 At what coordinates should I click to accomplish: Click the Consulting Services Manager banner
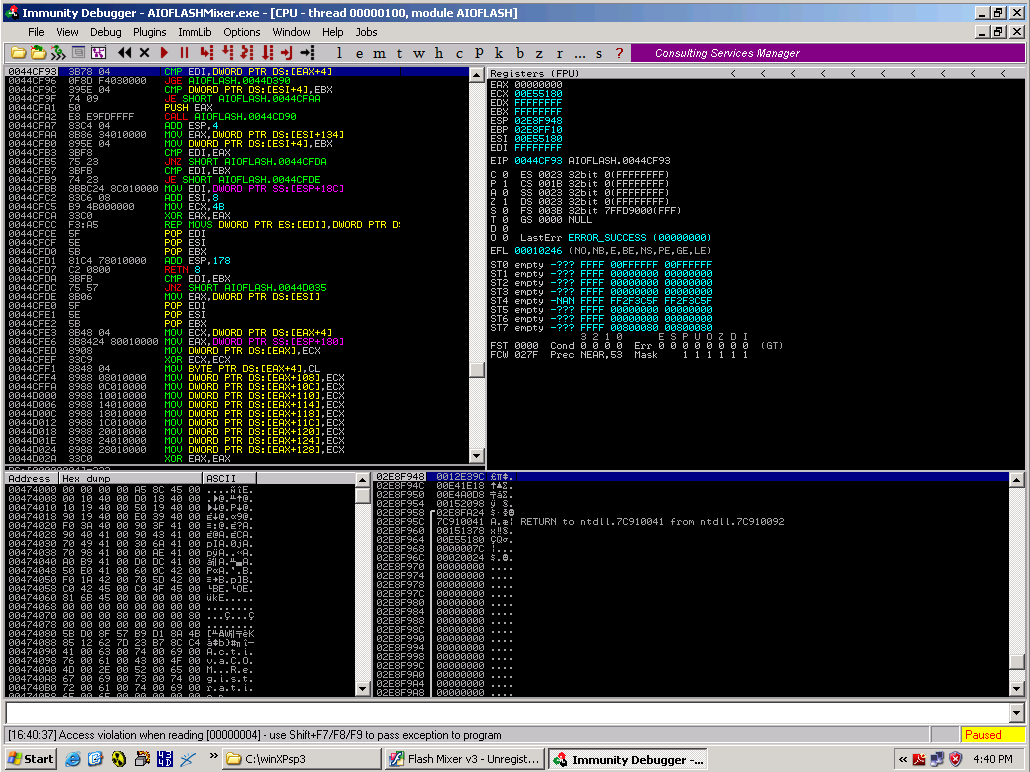(827, 53)
